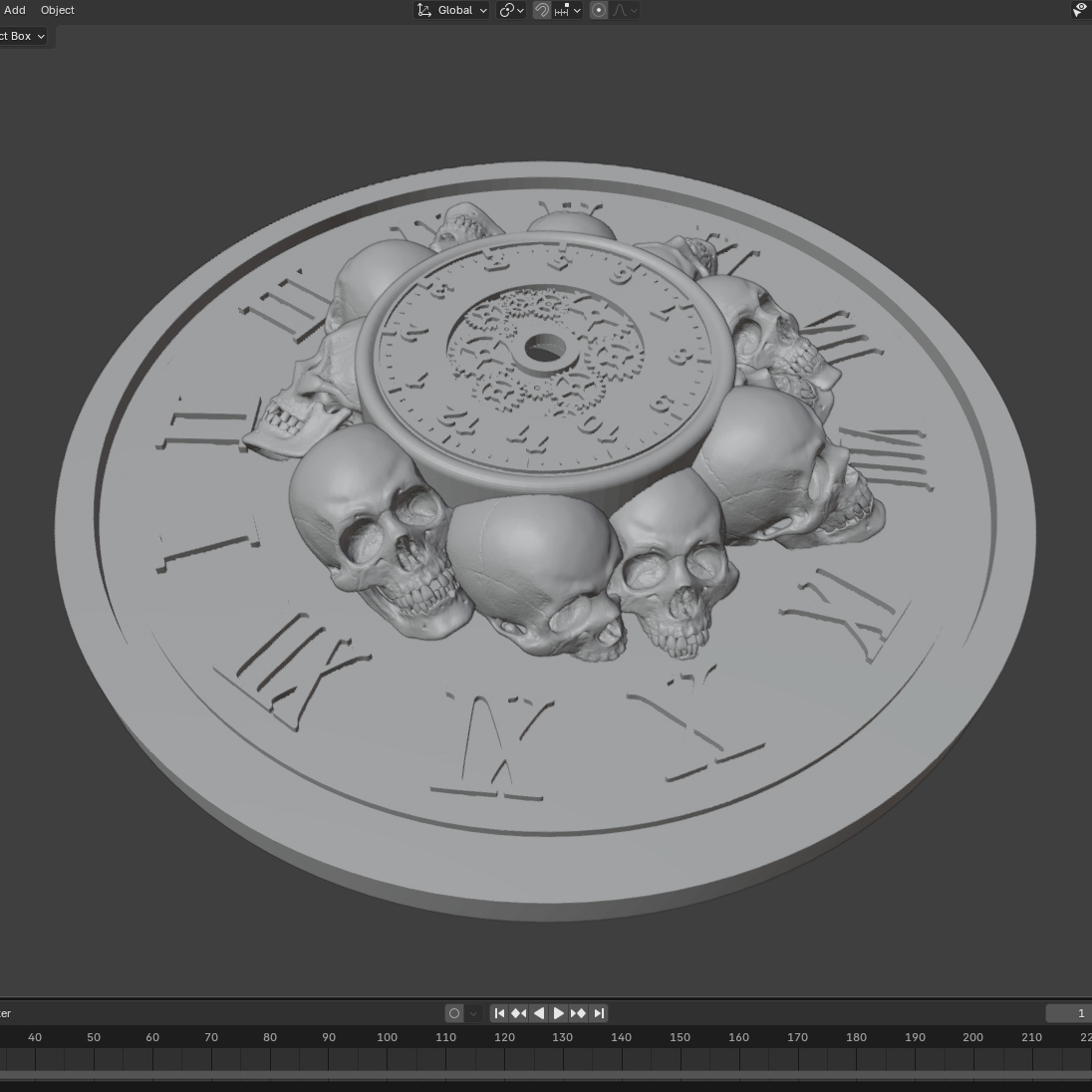The height and width of the screenshot is (1092, 1092).
Task: Jump to the previous keyframe
Action: [519, 1013]
